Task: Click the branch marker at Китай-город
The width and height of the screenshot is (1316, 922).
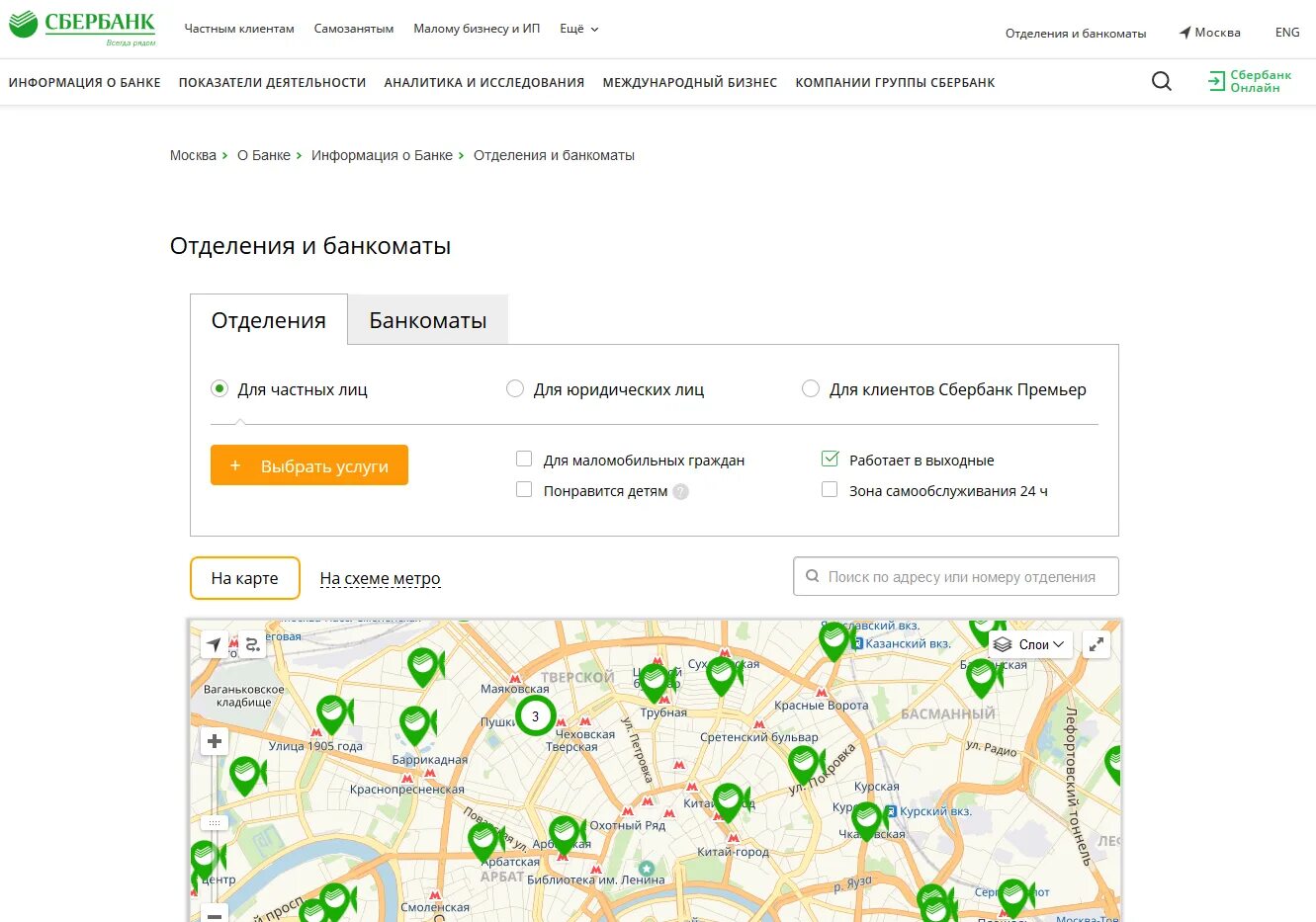Action: point(730,802)
